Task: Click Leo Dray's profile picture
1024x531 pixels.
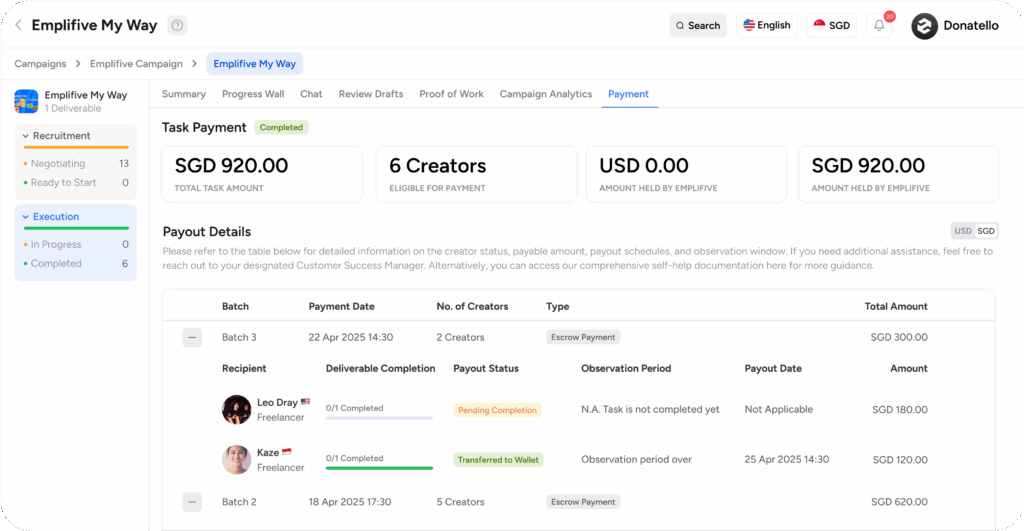Action: (236, 410)
